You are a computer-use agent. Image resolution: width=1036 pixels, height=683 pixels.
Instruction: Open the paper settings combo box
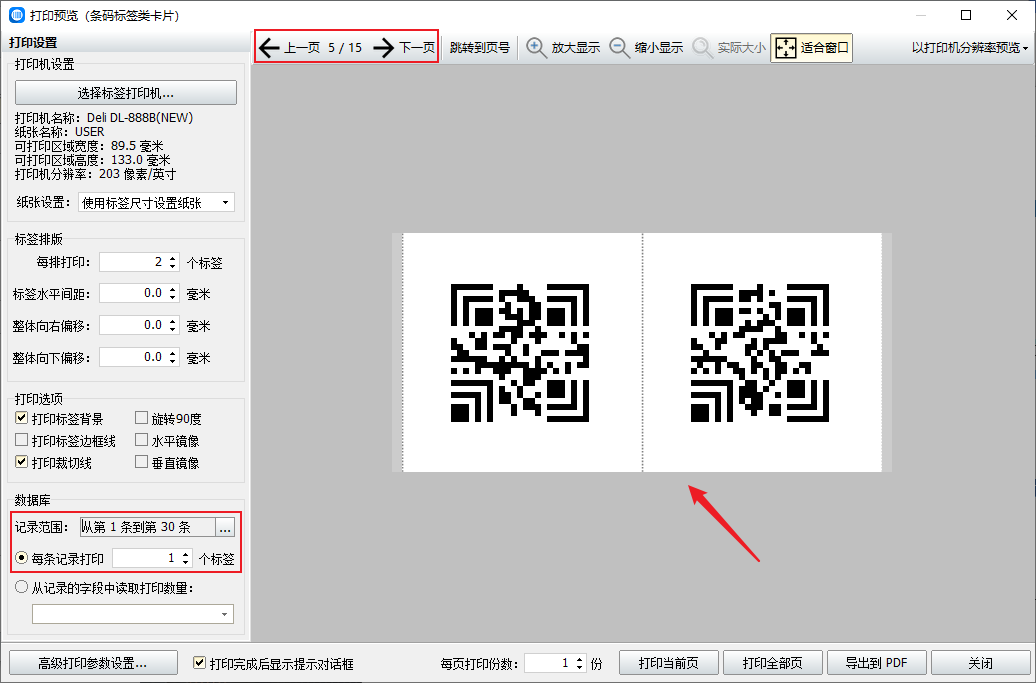[156, 203]
